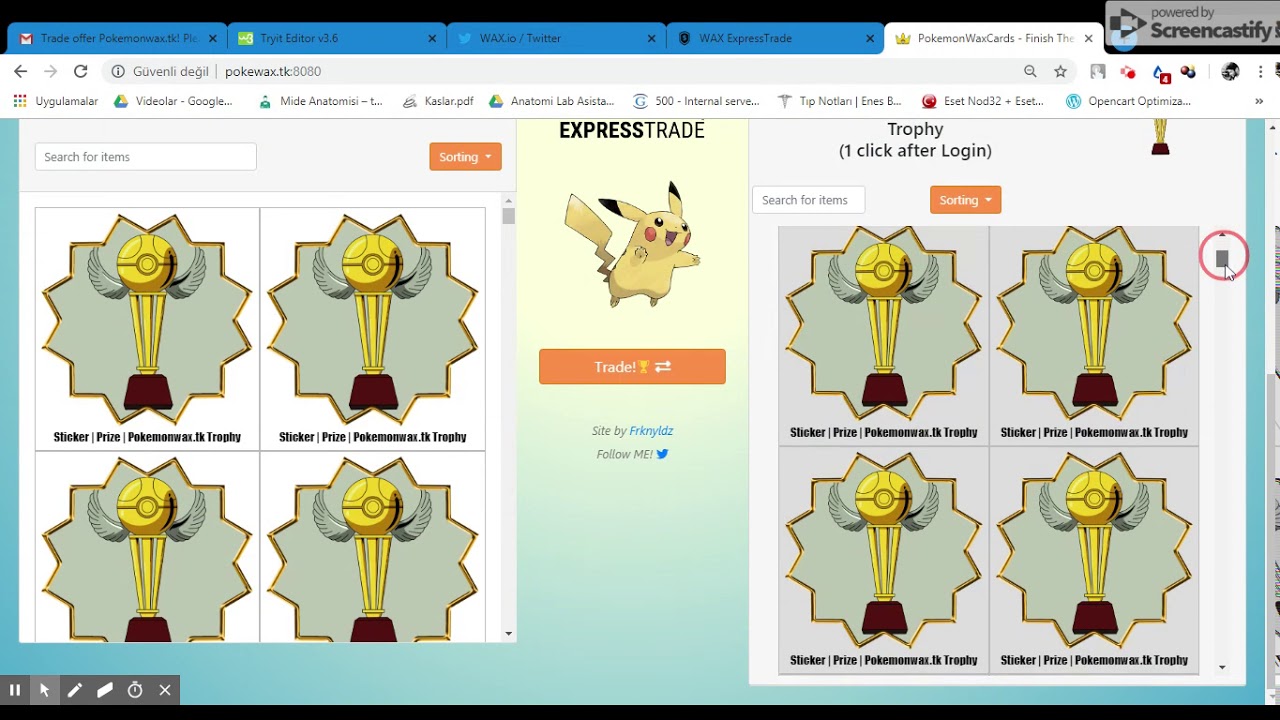The image size is (1280, 720).
Task: Open the right inventory Sorting dropdown
Action: [x=965, y=200]
